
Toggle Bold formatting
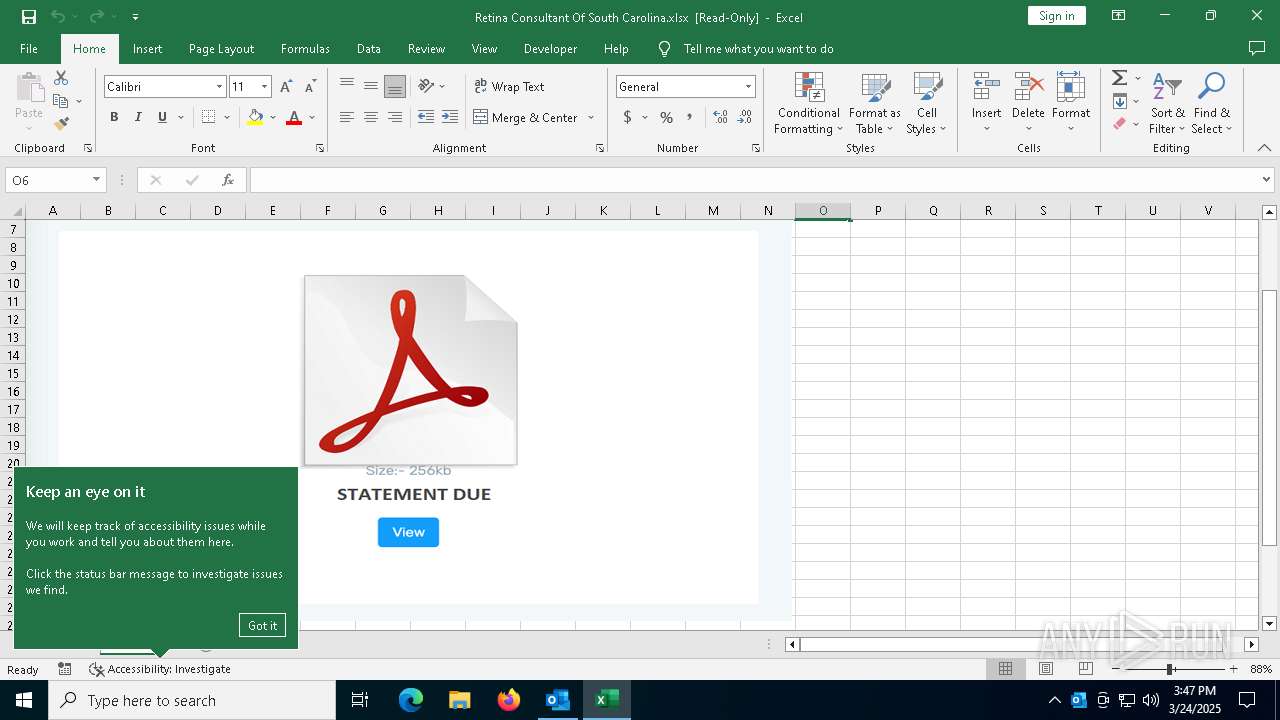click(x=114, y=117)
